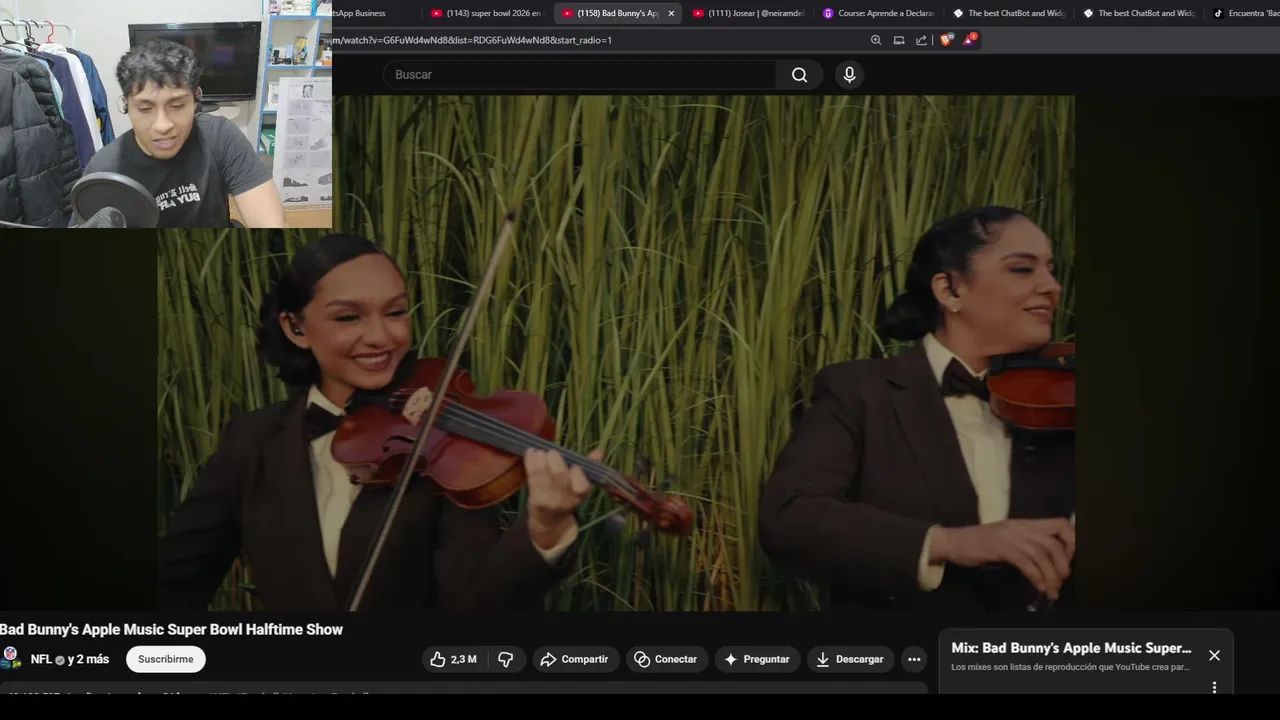The height and width of the screenshot is (720, 1280).
Task: Focus the Buscar search field
Action: 580,75
